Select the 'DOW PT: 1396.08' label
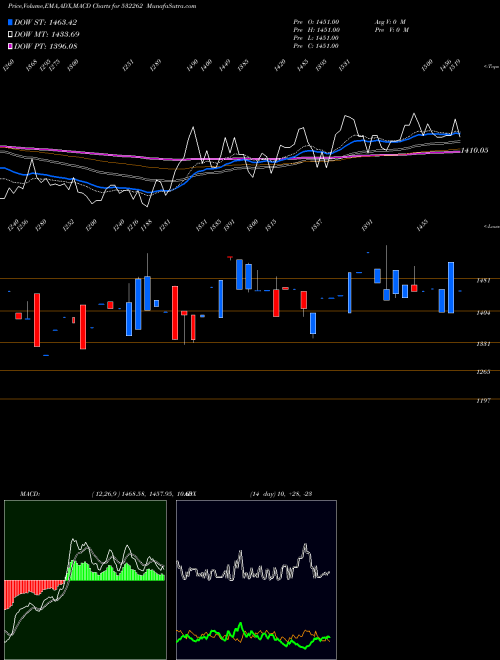The width and height of the screenshot is (500, 660). point(45,46)
